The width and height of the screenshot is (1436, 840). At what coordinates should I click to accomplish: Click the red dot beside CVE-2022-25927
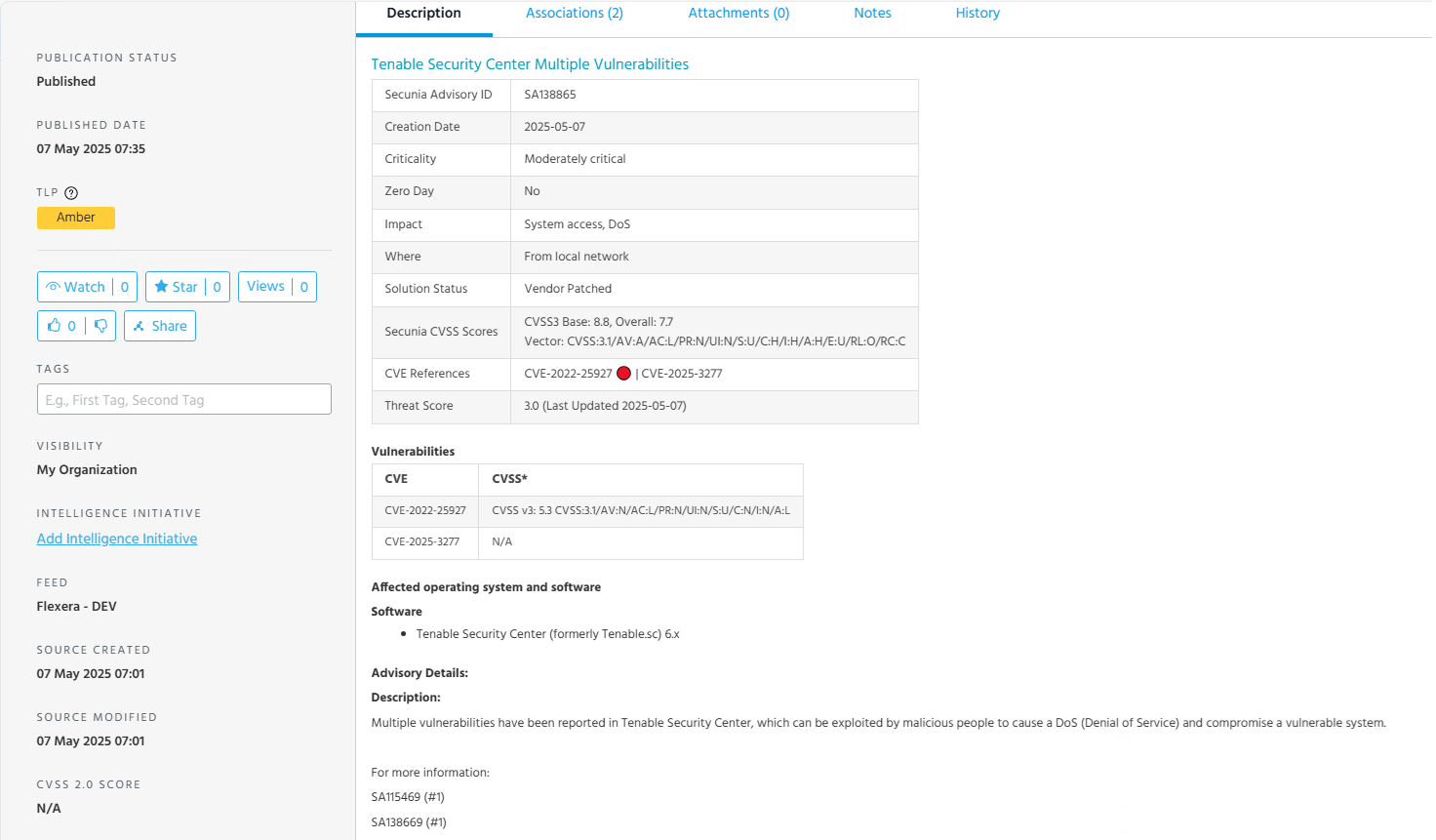click(x=624, y=374)
